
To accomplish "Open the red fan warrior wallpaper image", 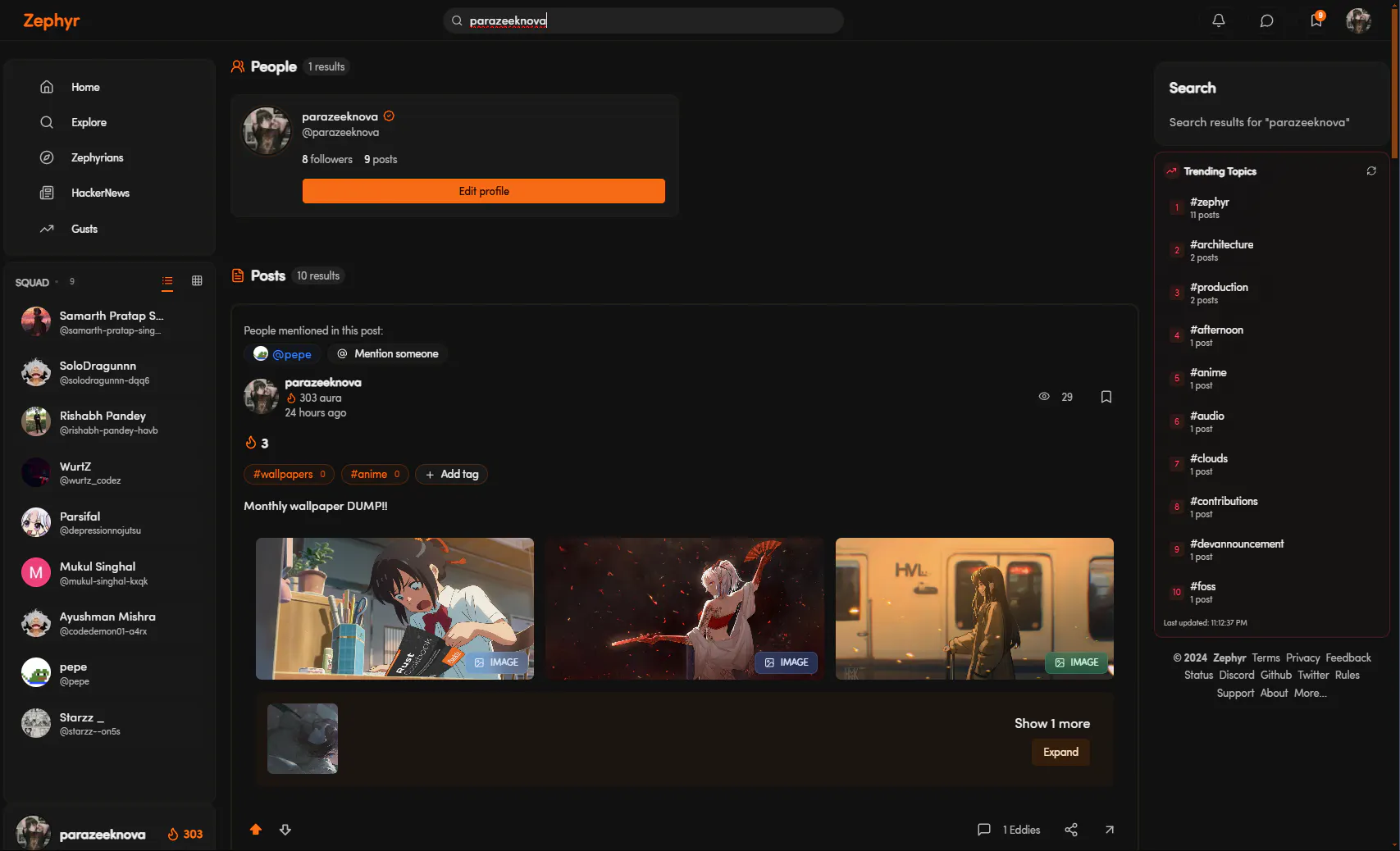I will (x=685, y=608).
